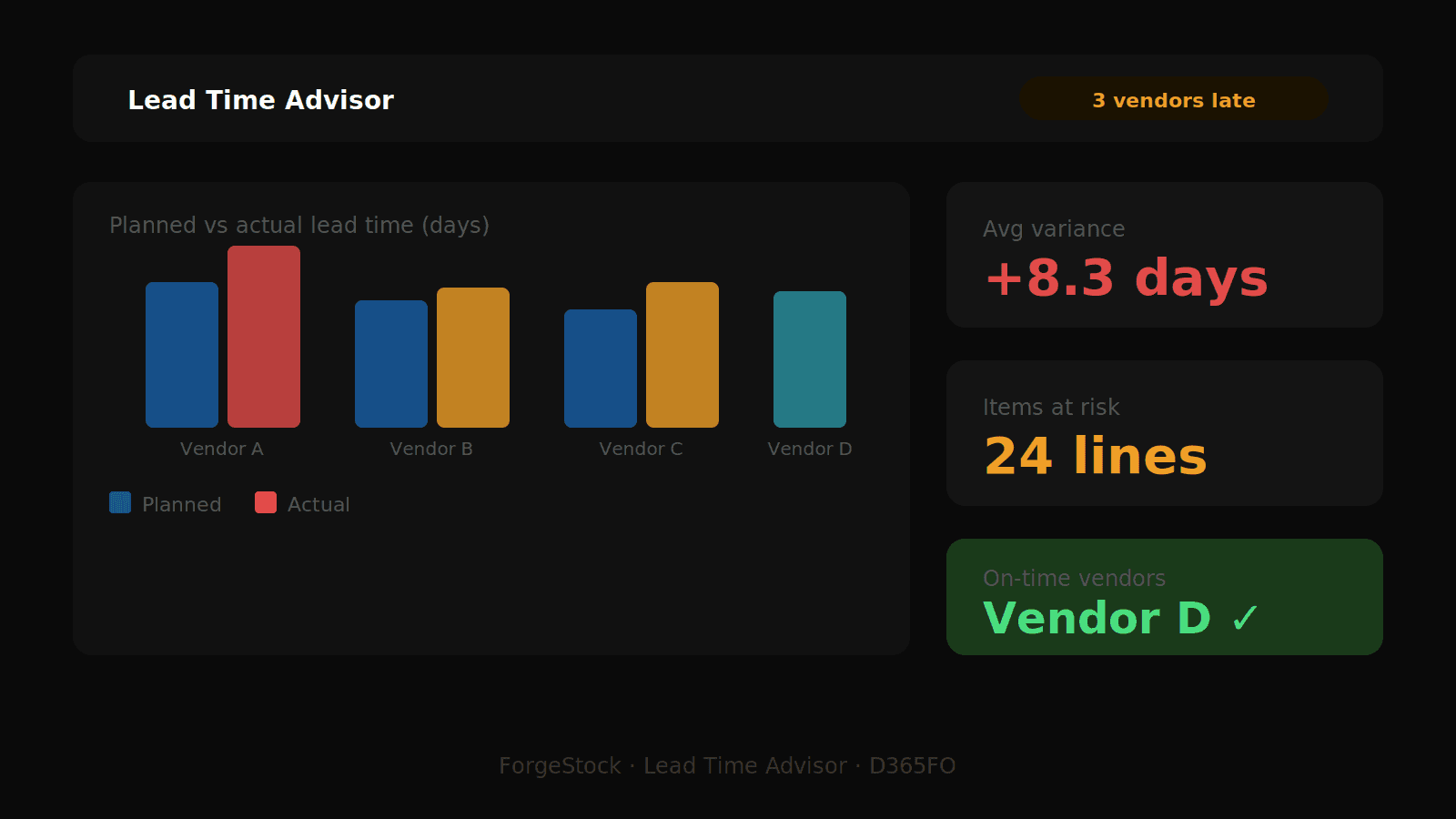This screenshot has width=1456, height=819.
Task: Click the Vendor A axis label
Action: (x=222, y=449)
